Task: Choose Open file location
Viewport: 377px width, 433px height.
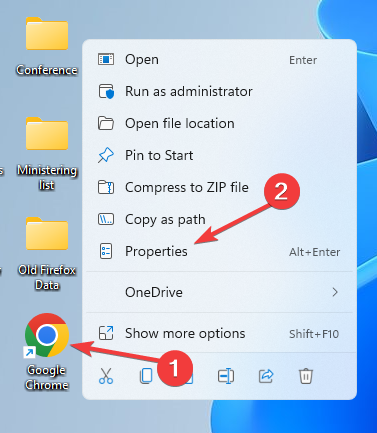Action: pyautogui.click(x=219, y=123)
